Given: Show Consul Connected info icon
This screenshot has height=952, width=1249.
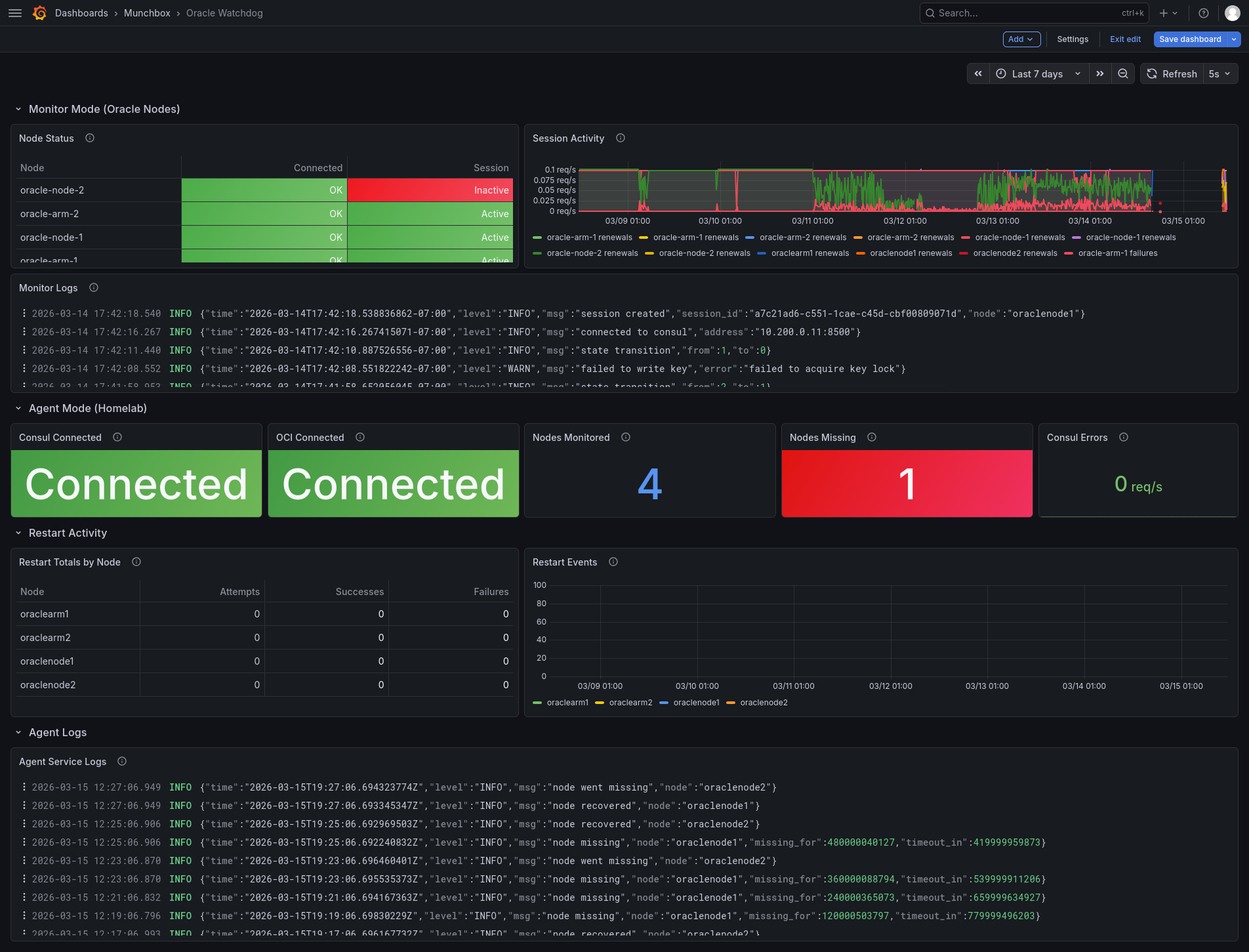Looking at the screenshot, I should pos(117,438).
